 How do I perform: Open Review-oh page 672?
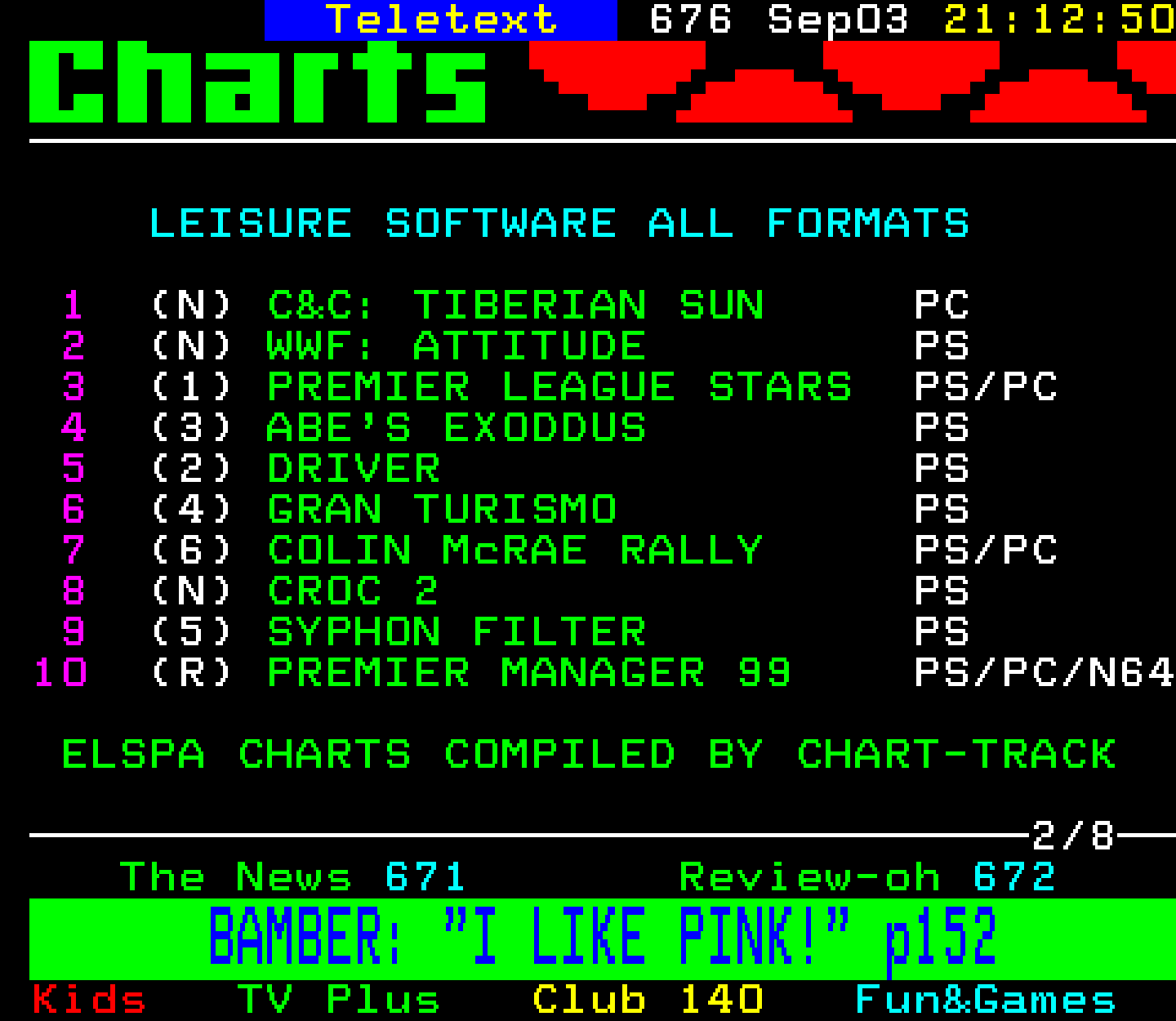[x=867, y=877]
